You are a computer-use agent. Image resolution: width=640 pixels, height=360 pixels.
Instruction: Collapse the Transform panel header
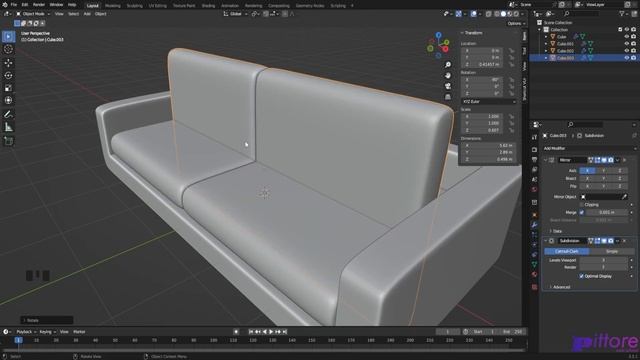click(472, 33)
